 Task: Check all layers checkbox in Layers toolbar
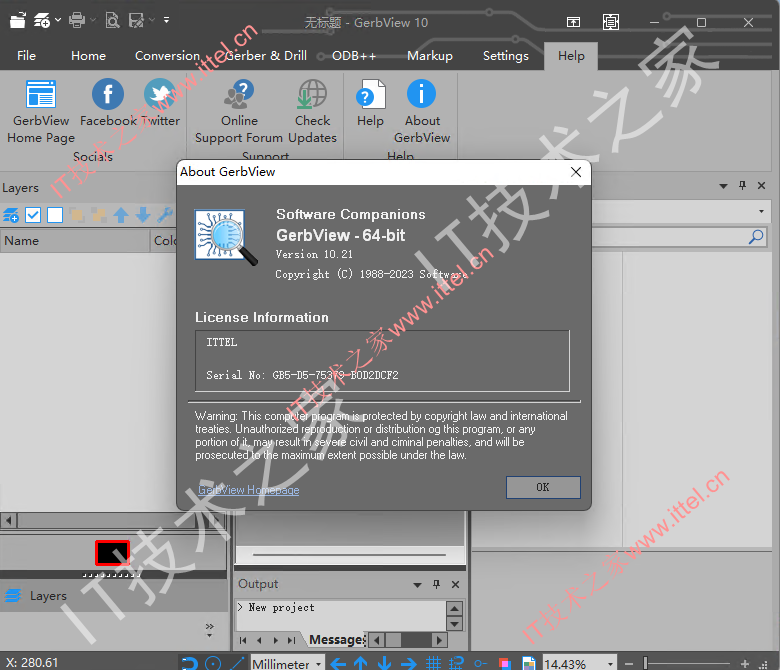point(33,215)
